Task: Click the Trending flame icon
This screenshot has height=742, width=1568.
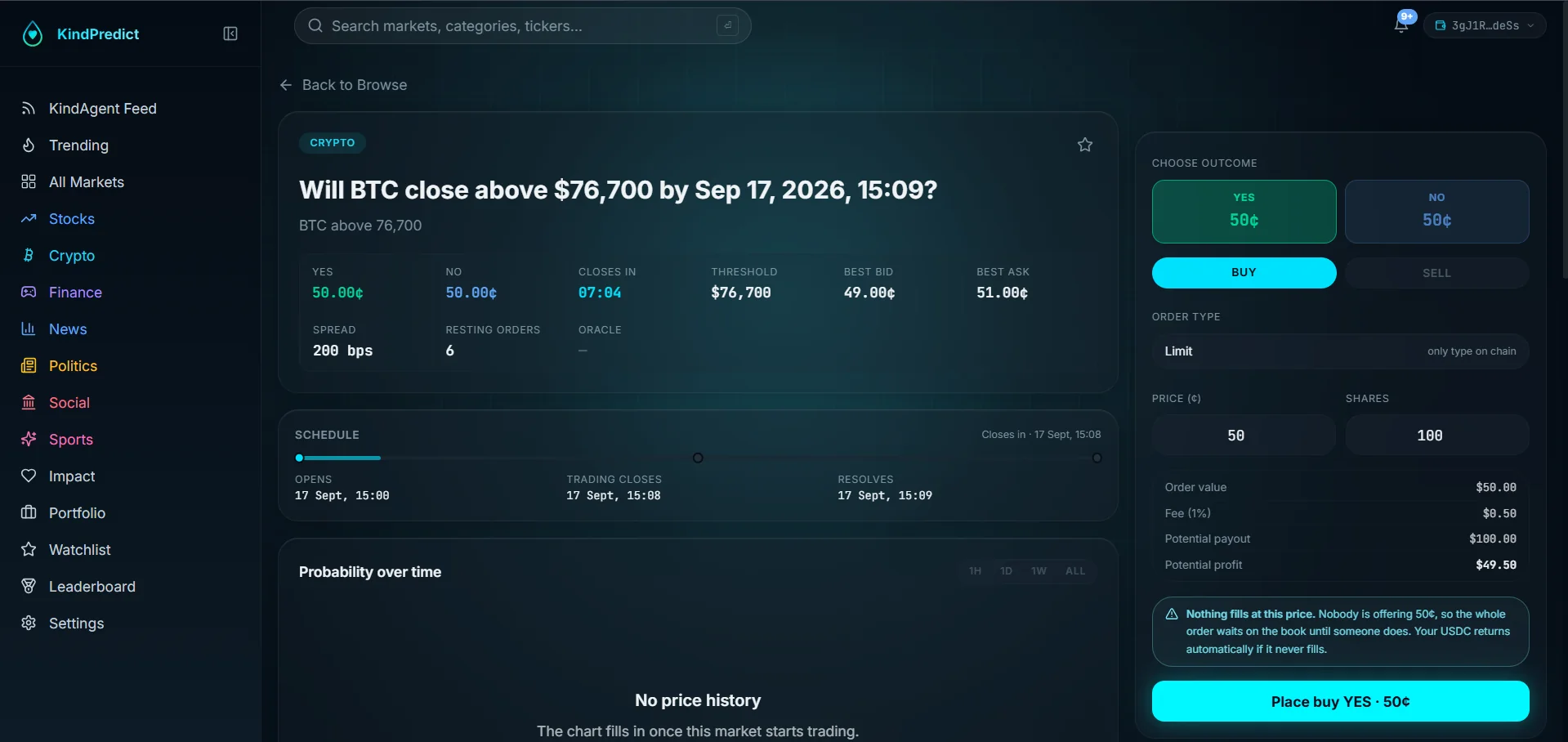Action: pyautogui.click(x=29, y=145)
